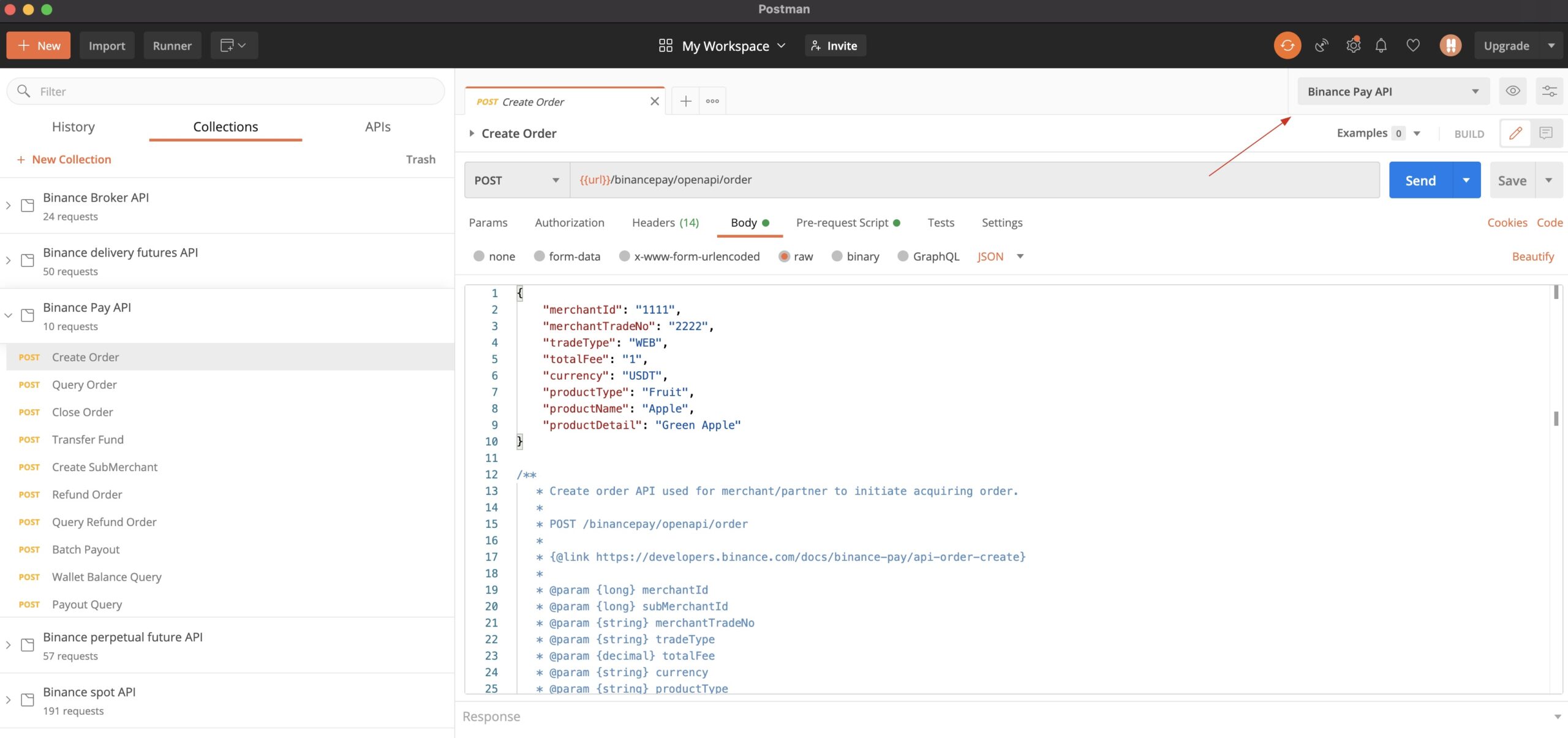The width and height of the screenshot is (1568, 738).
Task: Click the blue Send button
Action: 1420,180
